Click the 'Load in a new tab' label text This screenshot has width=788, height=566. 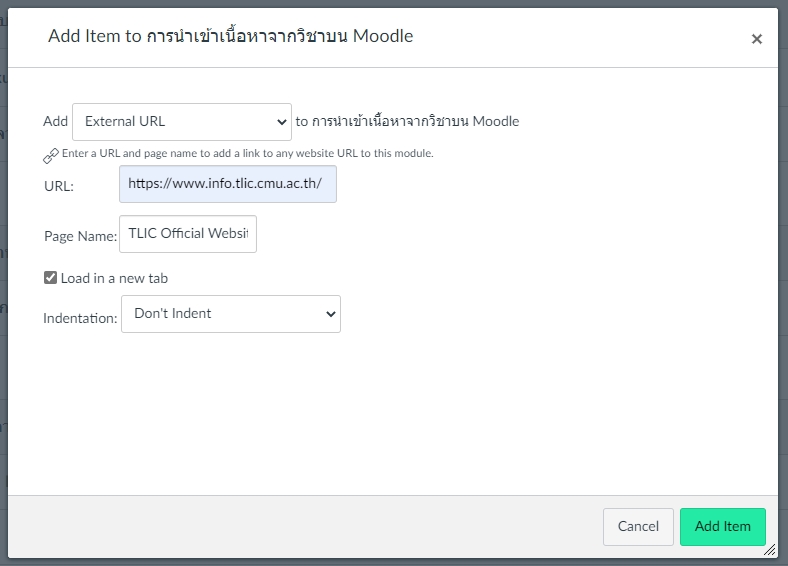(114, 278)
